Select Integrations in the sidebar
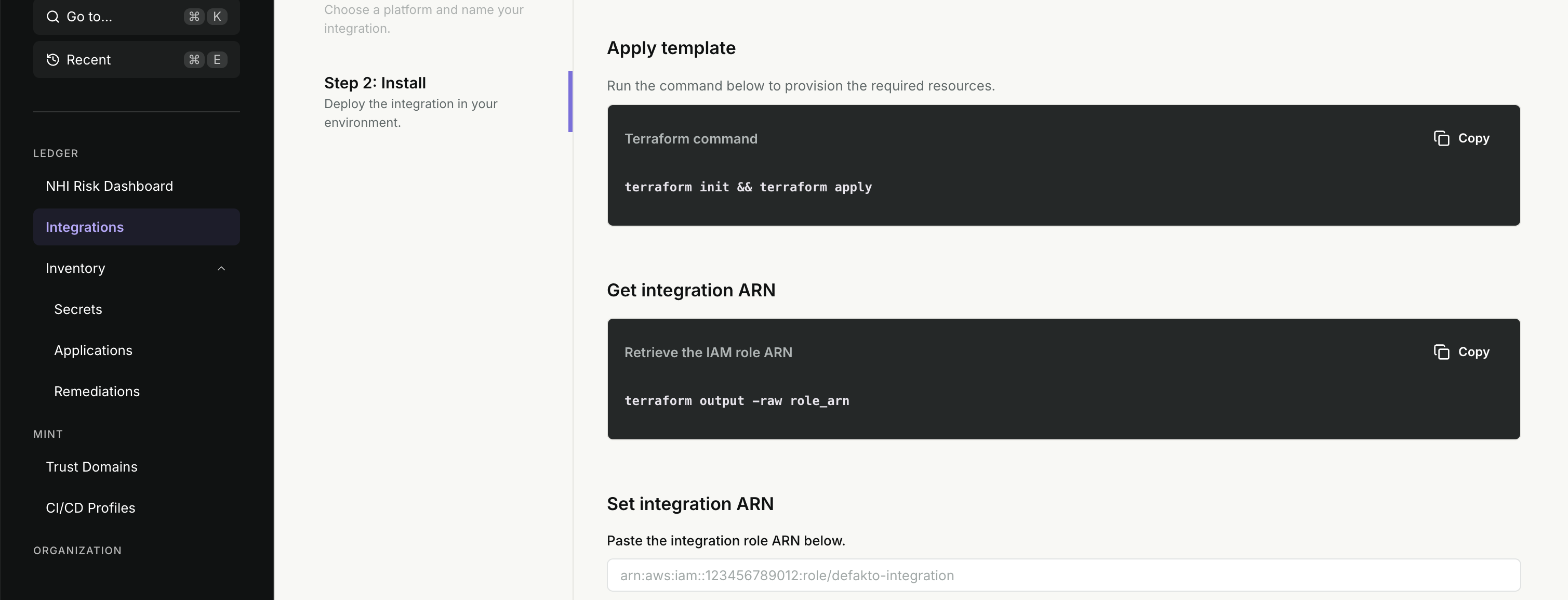The width and height of the screenshot is (1568, 600). (x=136, y=227)
